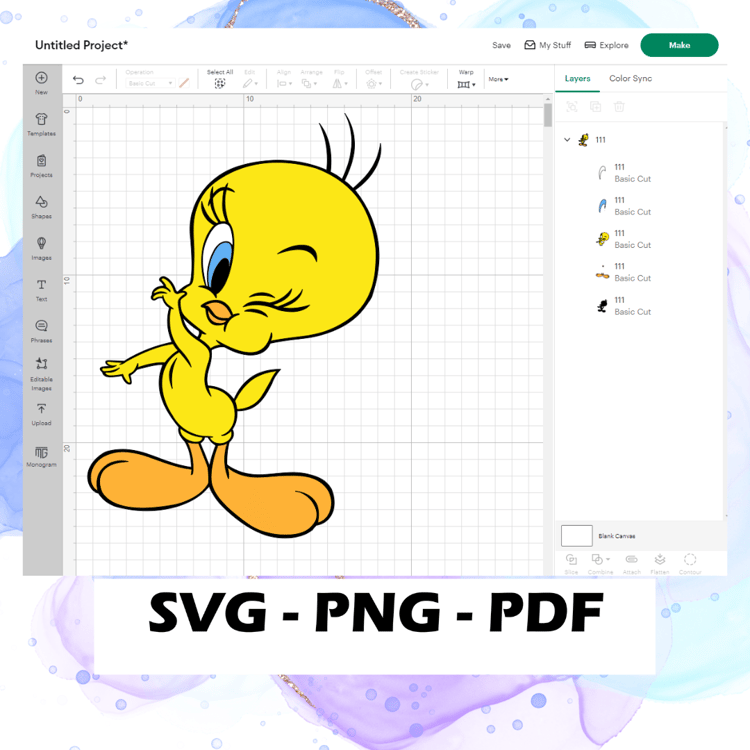Expand the More toolbar menu
Image resolution: width=750 pixels, height=750 pixels.
click(x=498, y=79)
